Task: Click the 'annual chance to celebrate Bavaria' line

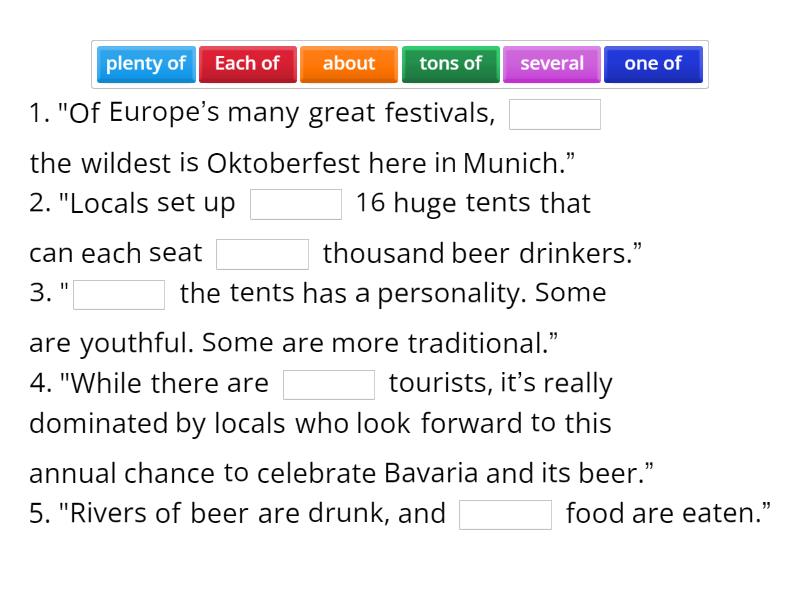Action: tap(341, 473)
